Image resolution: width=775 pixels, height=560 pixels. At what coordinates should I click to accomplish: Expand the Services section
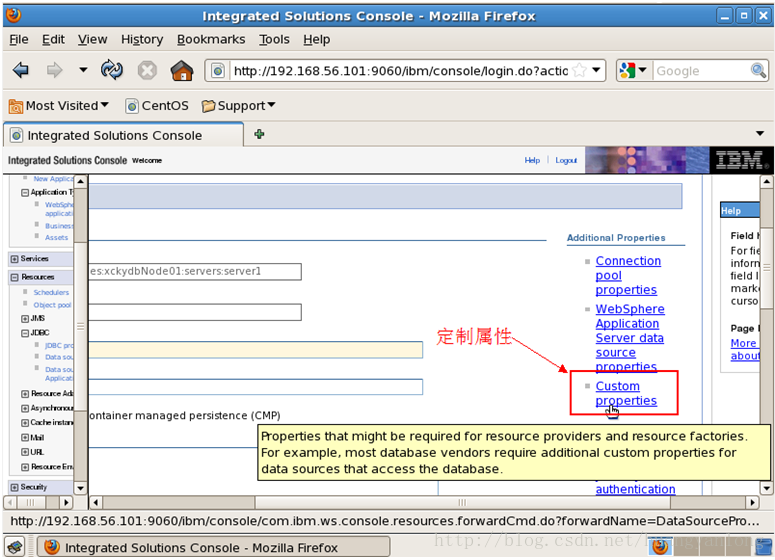[14, 259]
